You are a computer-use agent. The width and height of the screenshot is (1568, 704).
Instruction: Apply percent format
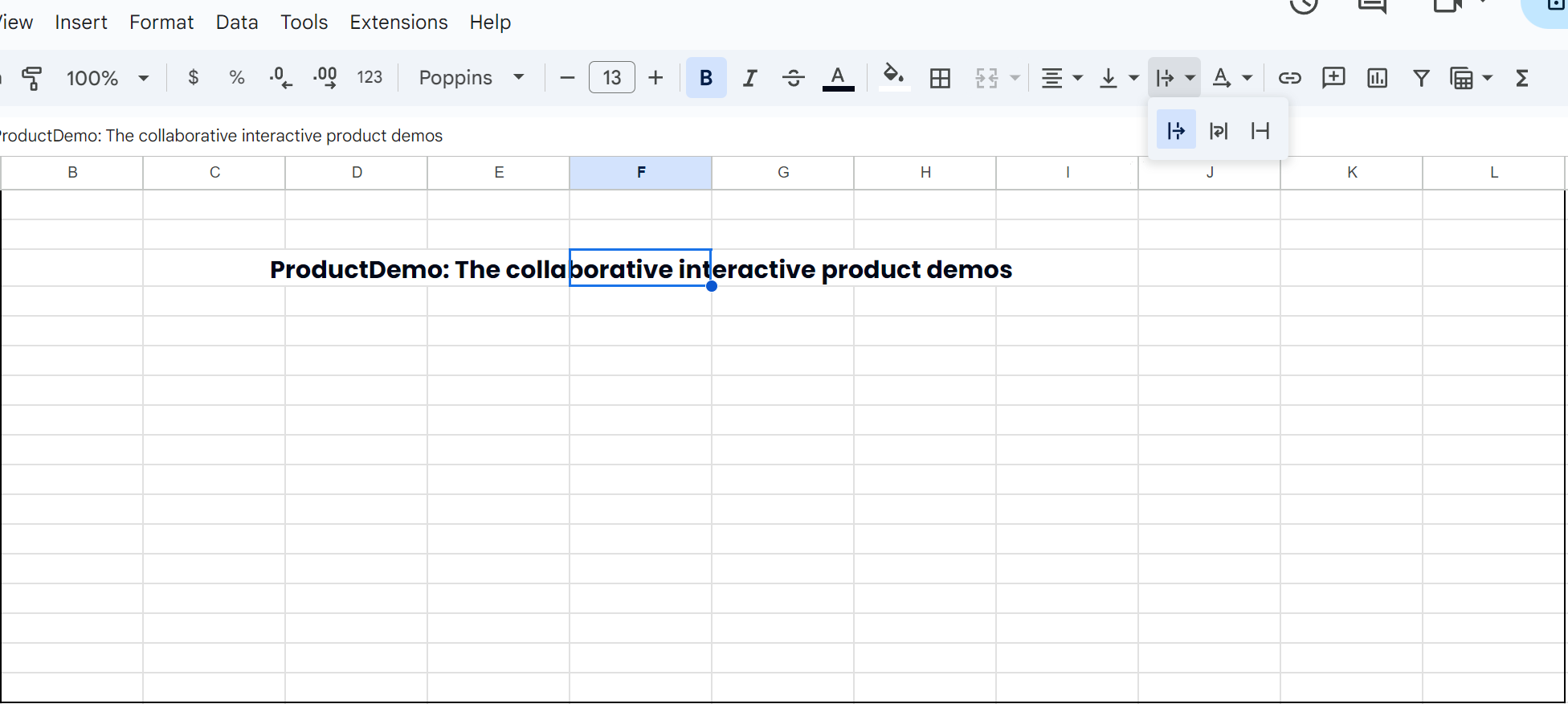pos(236,78)
